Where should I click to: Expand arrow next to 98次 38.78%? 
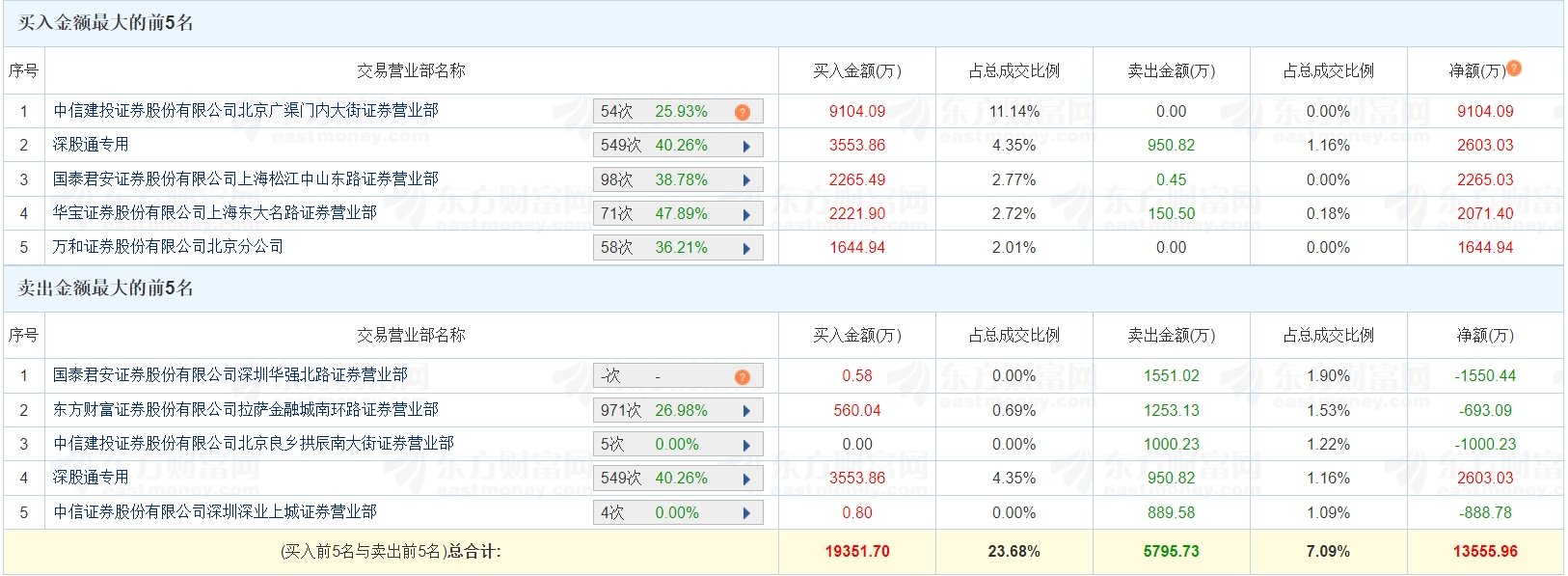point(746,180)
